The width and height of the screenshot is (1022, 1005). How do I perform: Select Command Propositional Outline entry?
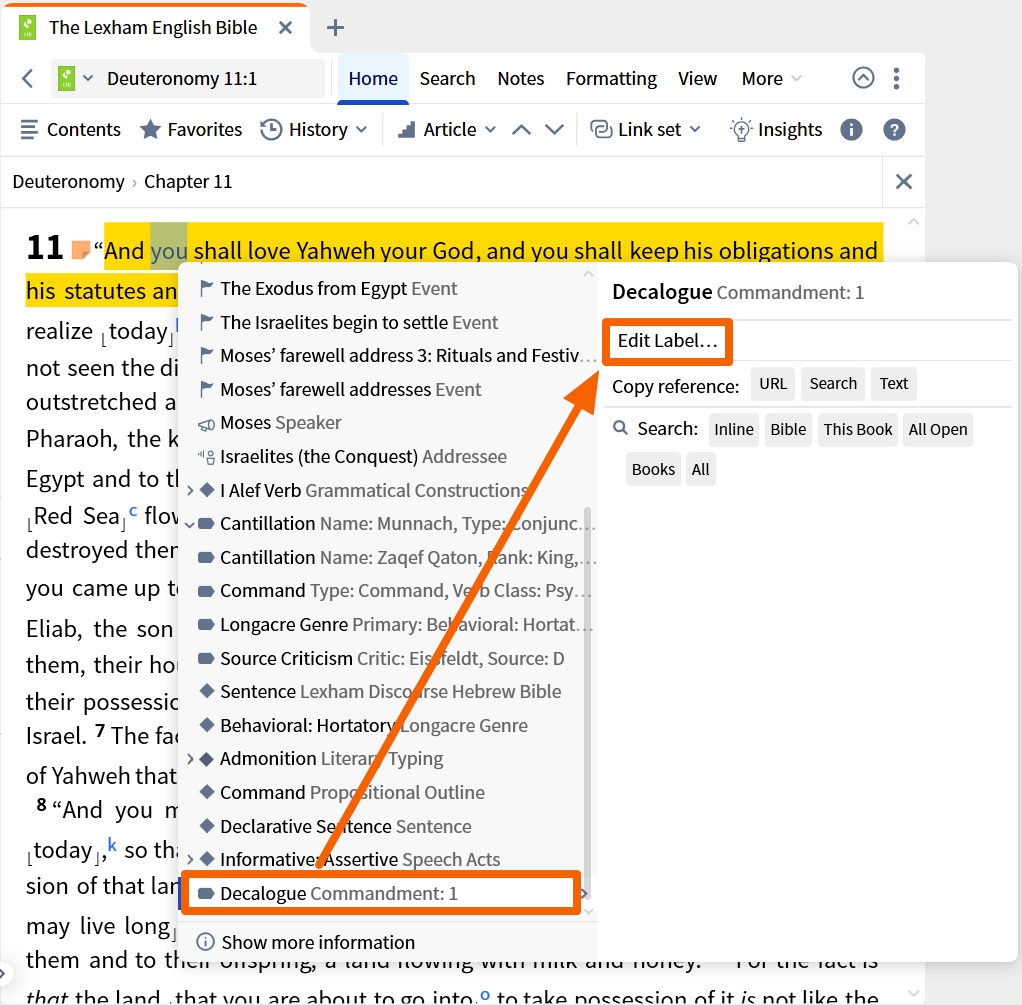pyautogui.click(x=387, y=793)
